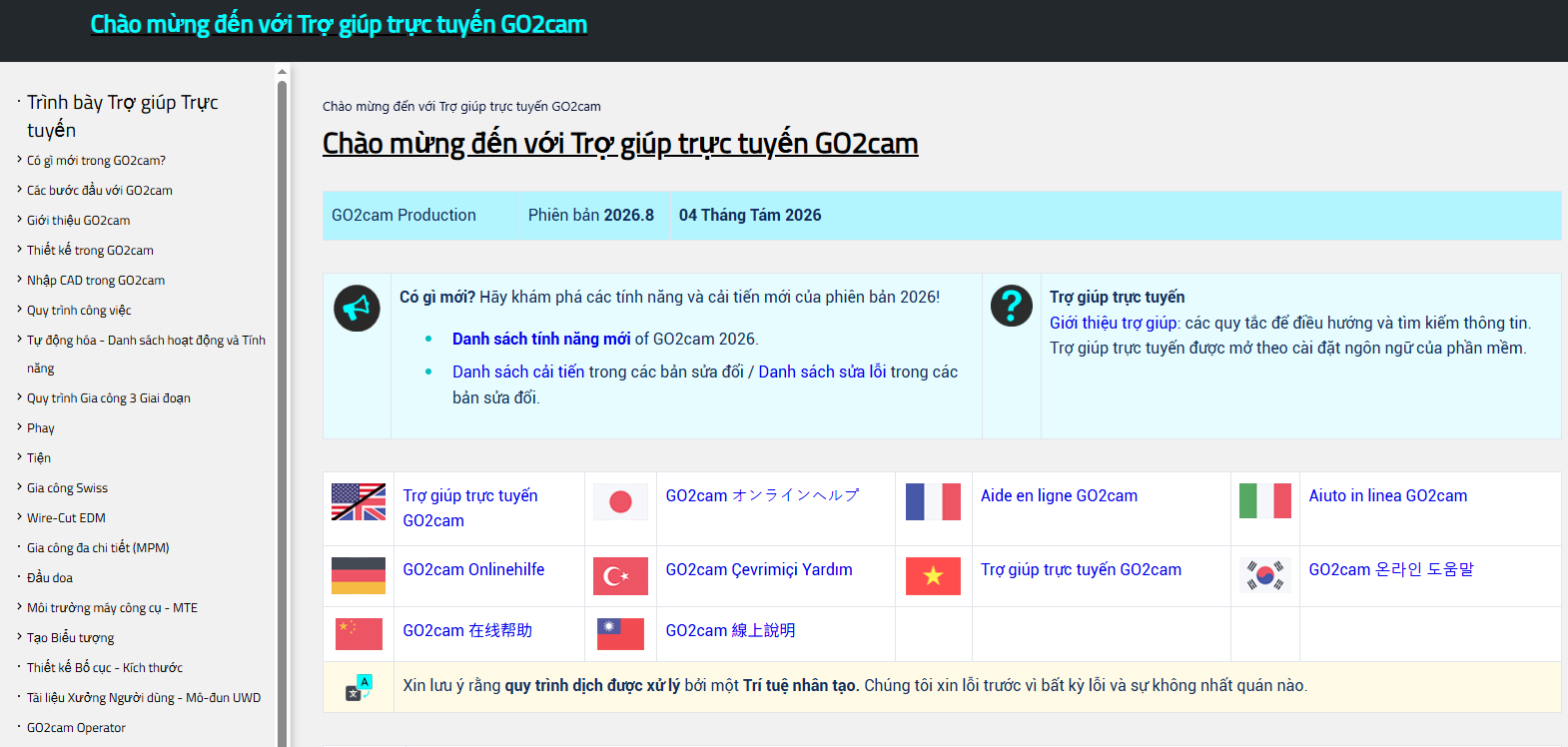Open 'Môi trường máy công cụ - MTE'
Viewport: 1568px width, 747px height.
(112, 607)
